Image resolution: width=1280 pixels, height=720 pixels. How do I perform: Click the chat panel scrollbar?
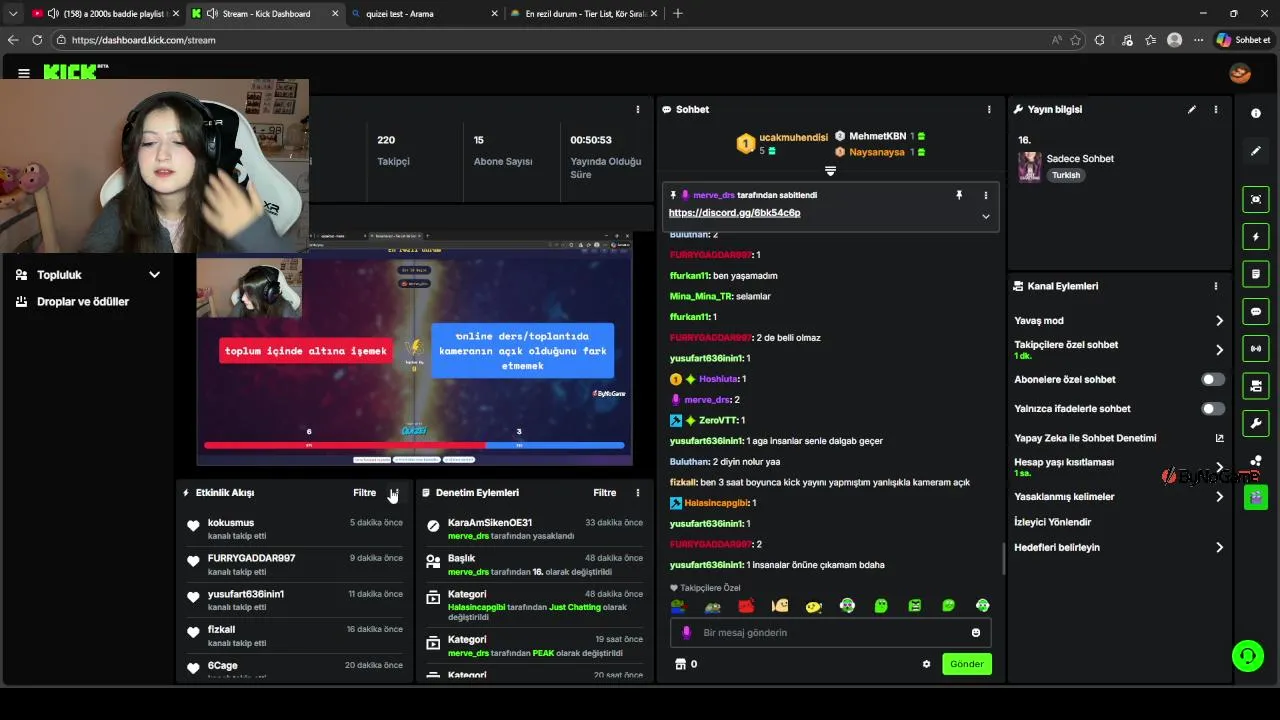(x=1004, y=558)
